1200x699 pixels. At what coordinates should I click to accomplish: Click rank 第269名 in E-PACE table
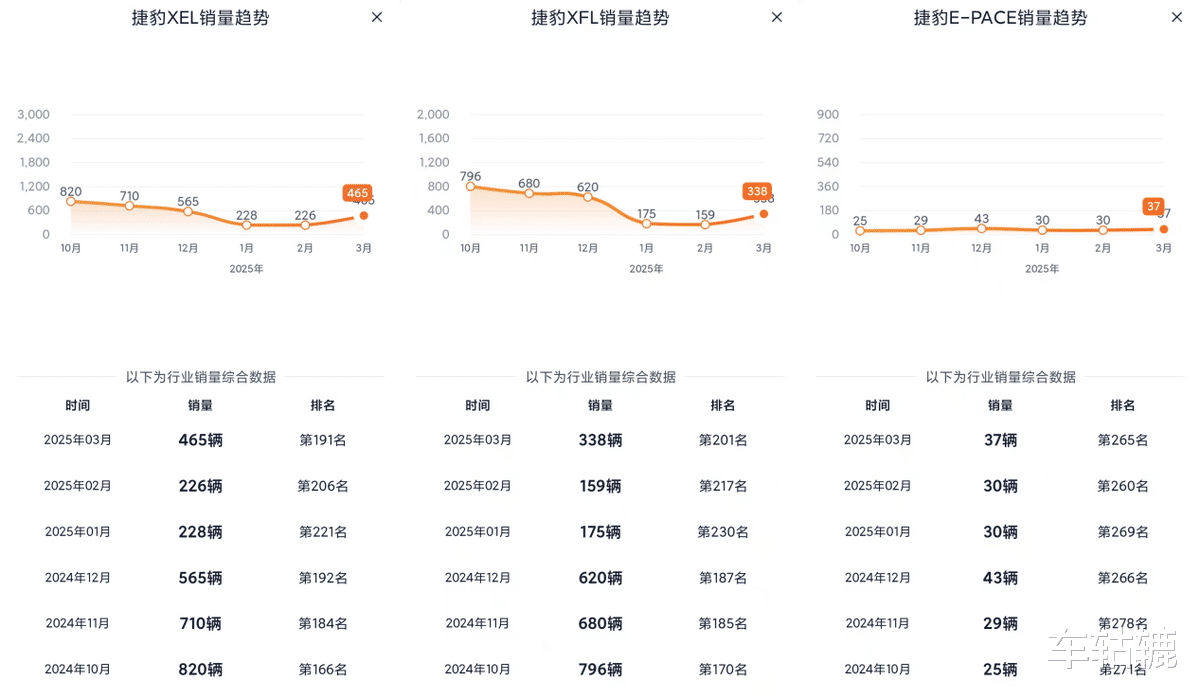[1123, 532]
